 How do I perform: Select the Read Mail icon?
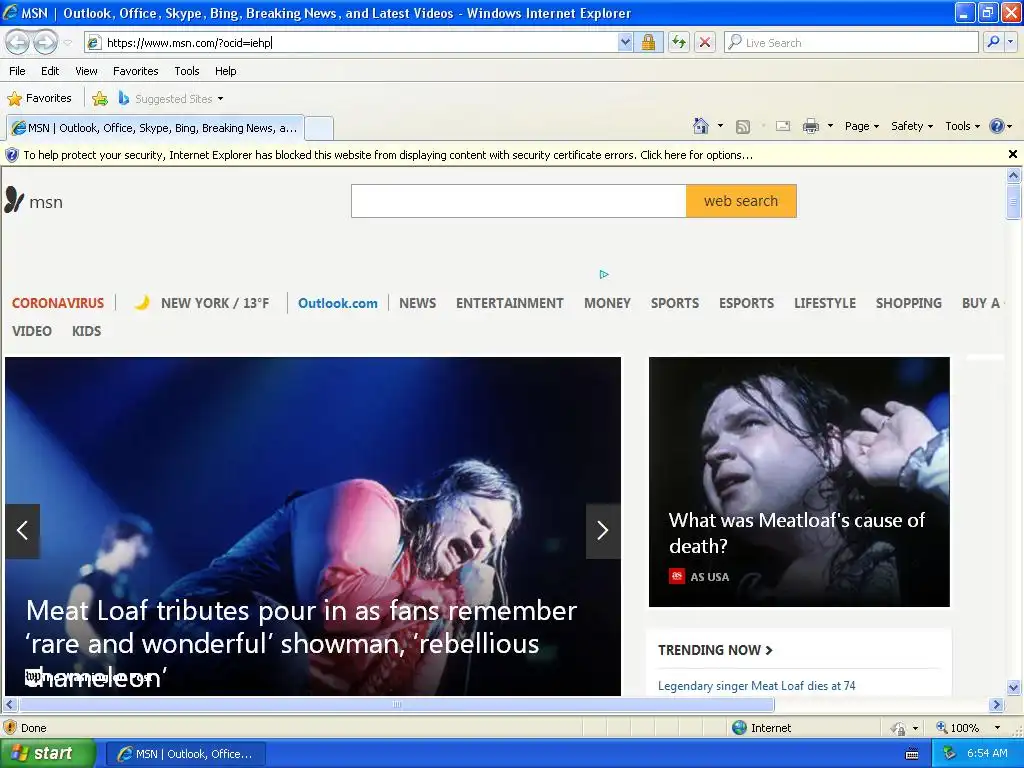pos(783,126)
